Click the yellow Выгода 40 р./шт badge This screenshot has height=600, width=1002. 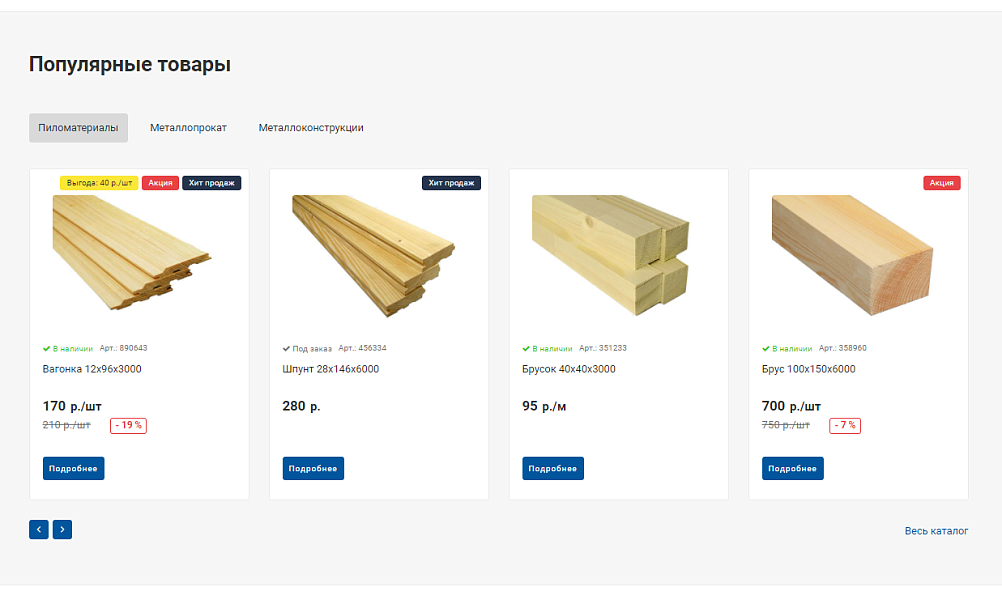[99, 183]
